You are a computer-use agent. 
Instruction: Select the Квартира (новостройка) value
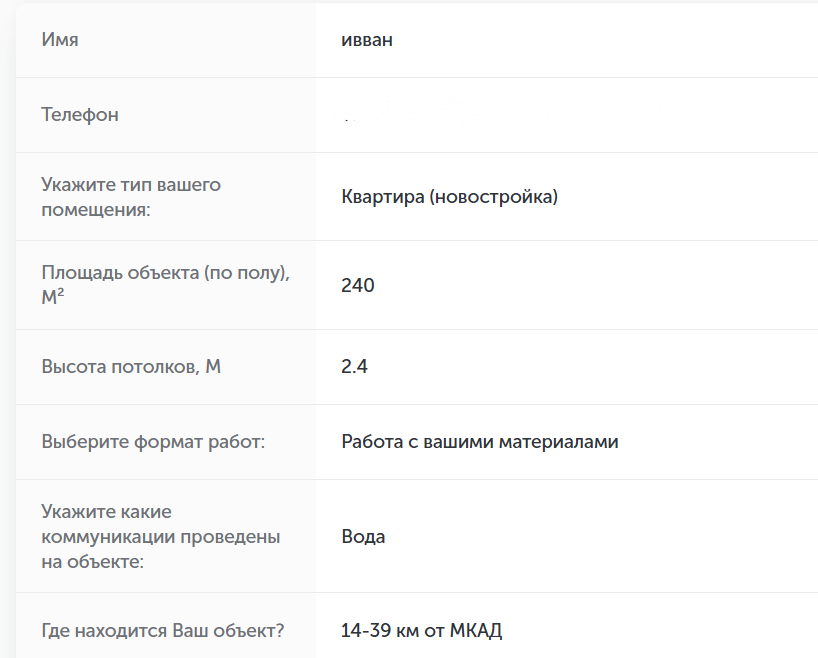pos(449,197)
